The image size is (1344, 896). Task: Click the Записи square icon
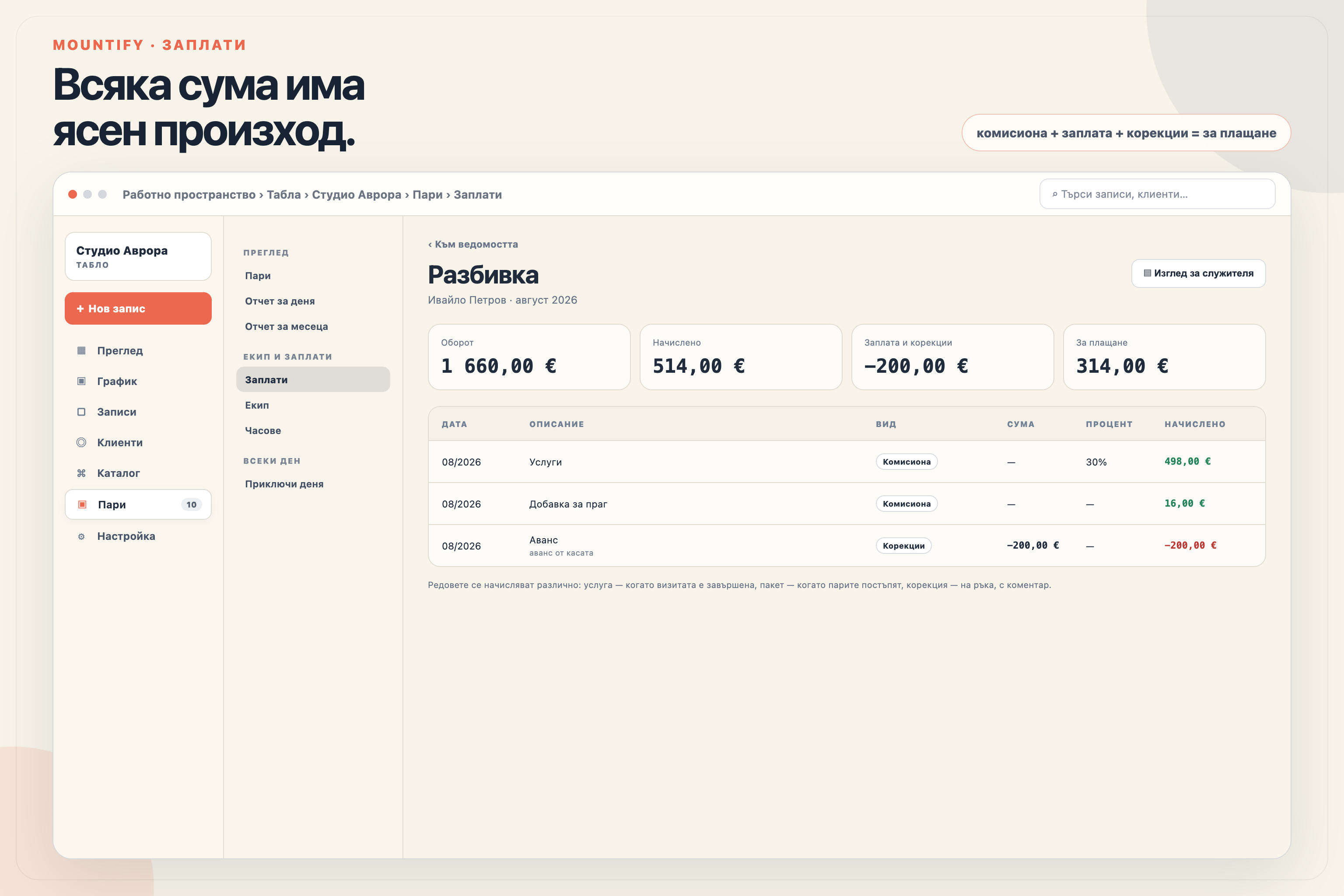tap(81, 412)
